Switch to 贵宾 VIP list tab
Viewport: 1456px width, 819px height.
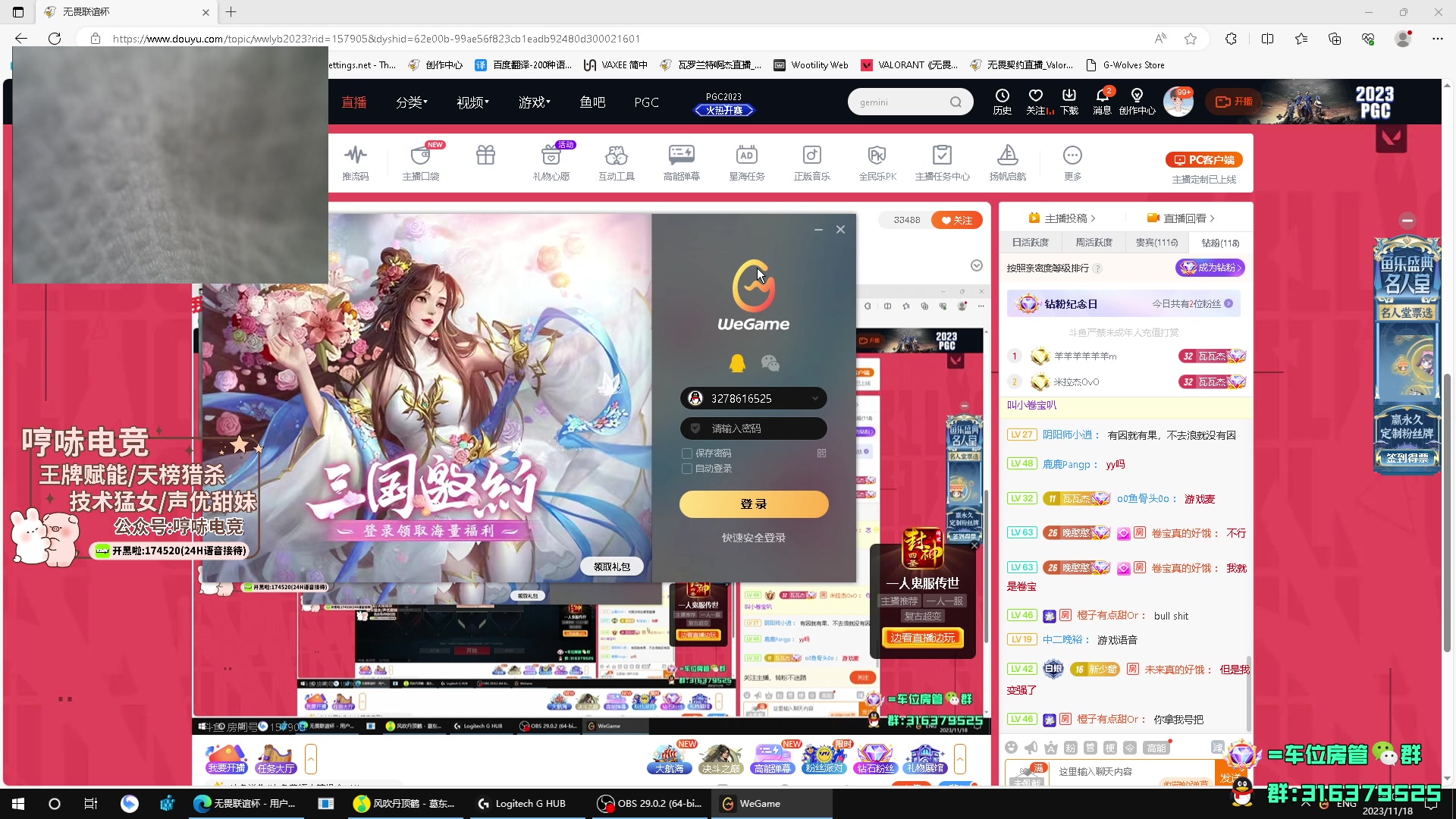click(x=1156, y=243)
